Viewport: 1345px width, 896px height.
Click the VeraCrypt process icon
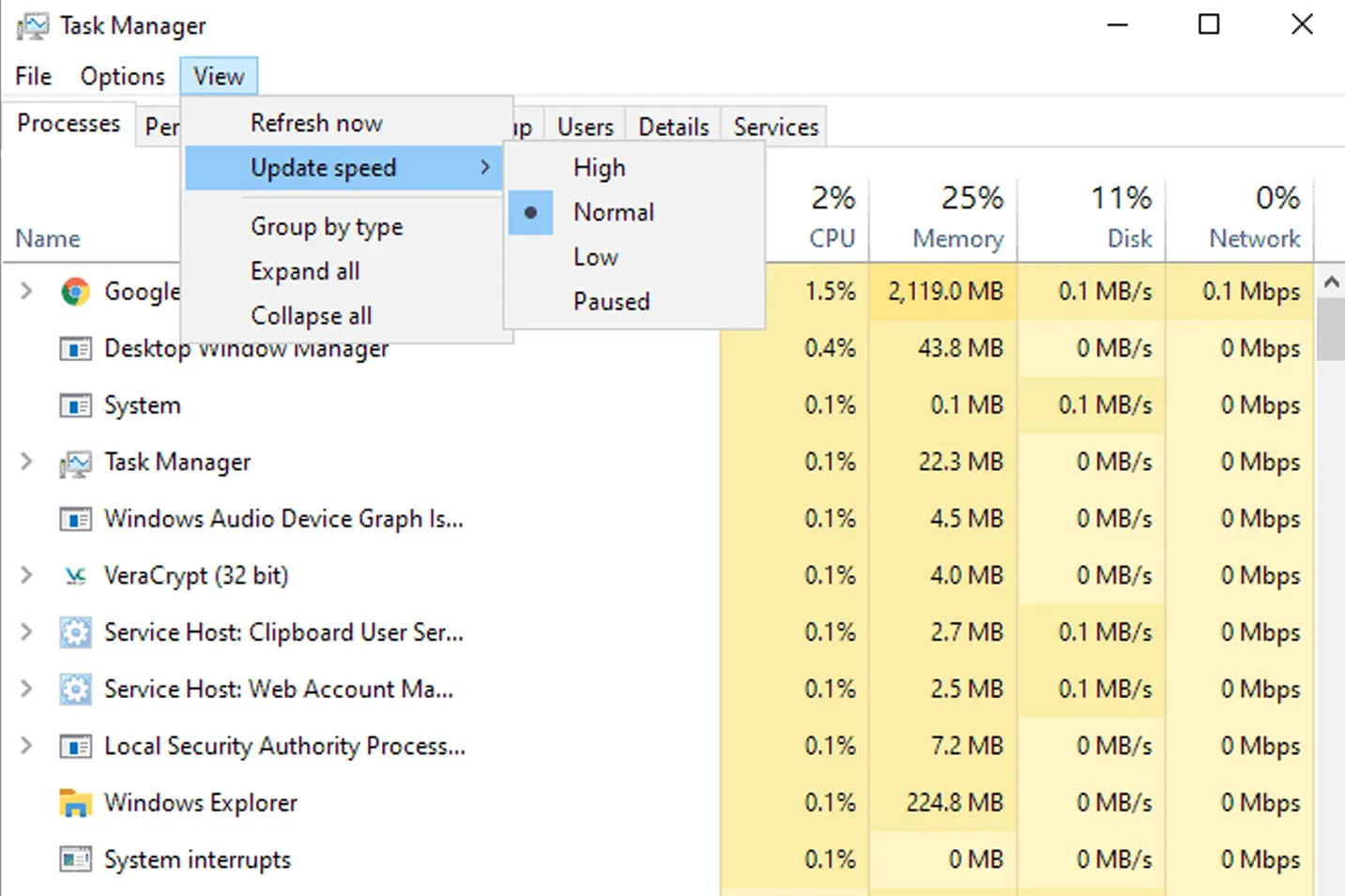[75, 576]
